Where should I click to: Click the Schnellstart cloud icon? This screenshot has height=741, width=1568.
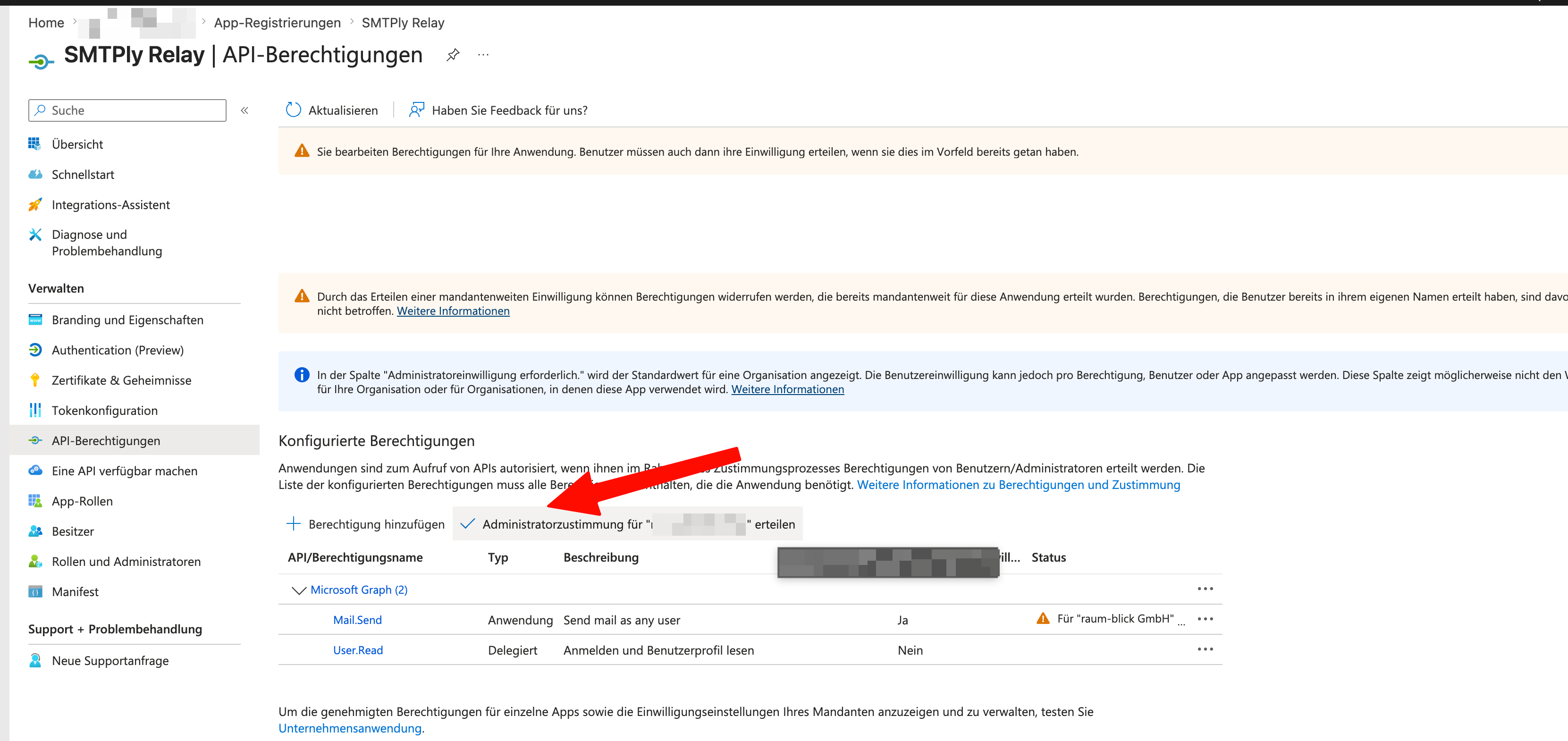[x=35, y=174]
